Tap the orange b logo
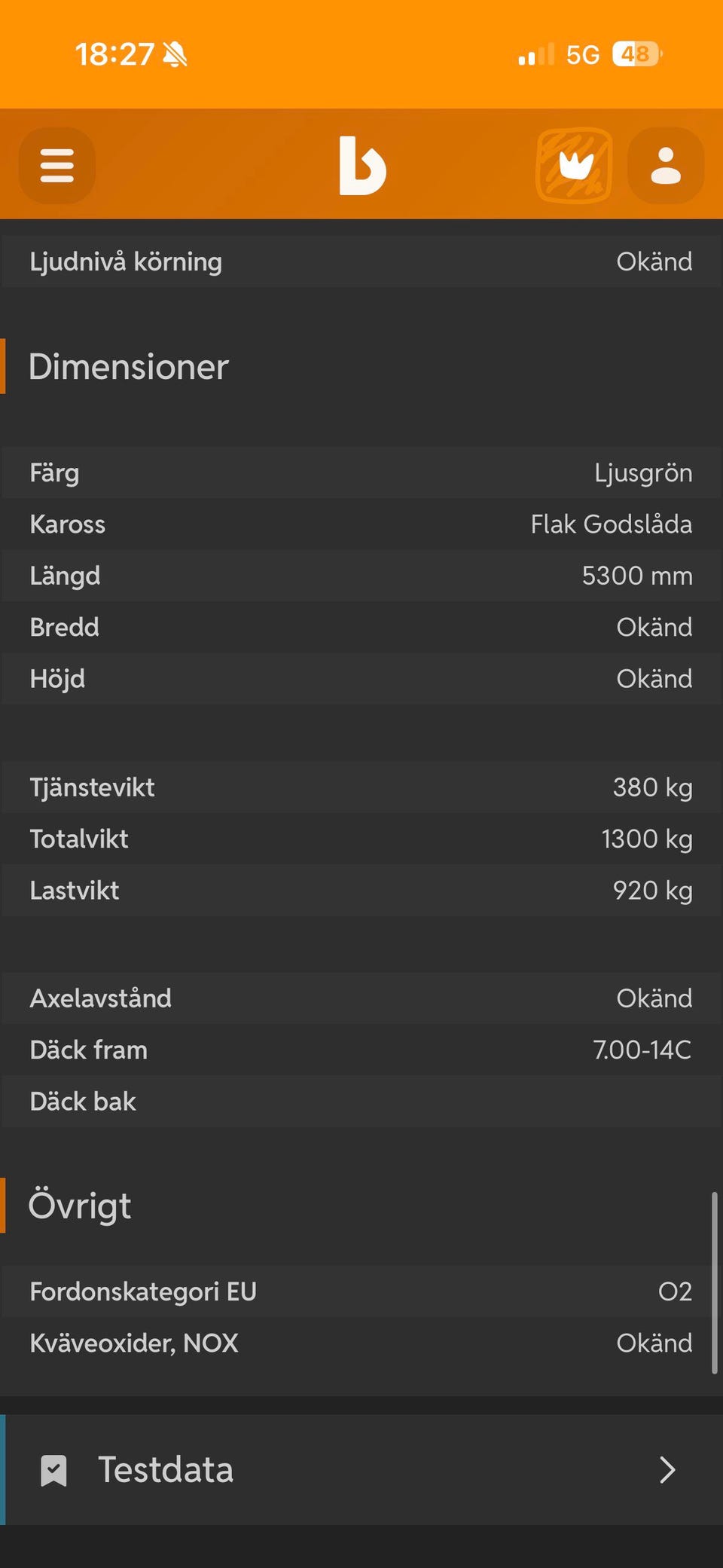 [362, 166]
